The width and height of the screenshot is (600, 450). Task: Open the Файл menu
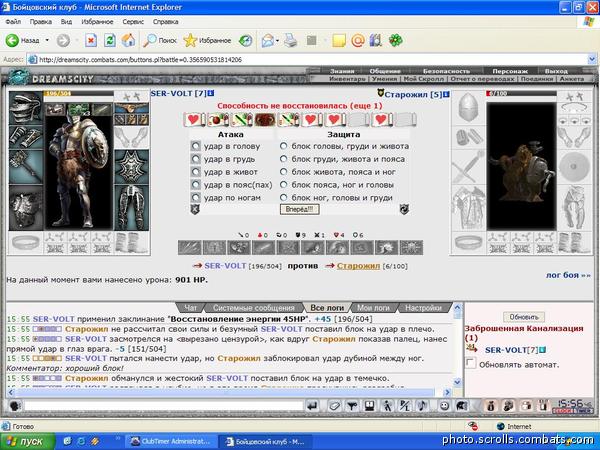click(13, 22)
